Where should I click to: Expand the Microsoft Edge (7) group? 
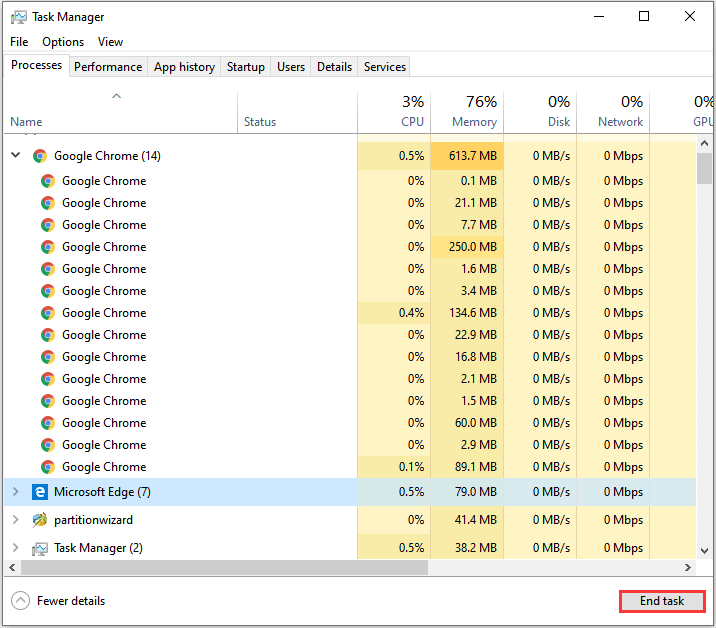point(16,491)
